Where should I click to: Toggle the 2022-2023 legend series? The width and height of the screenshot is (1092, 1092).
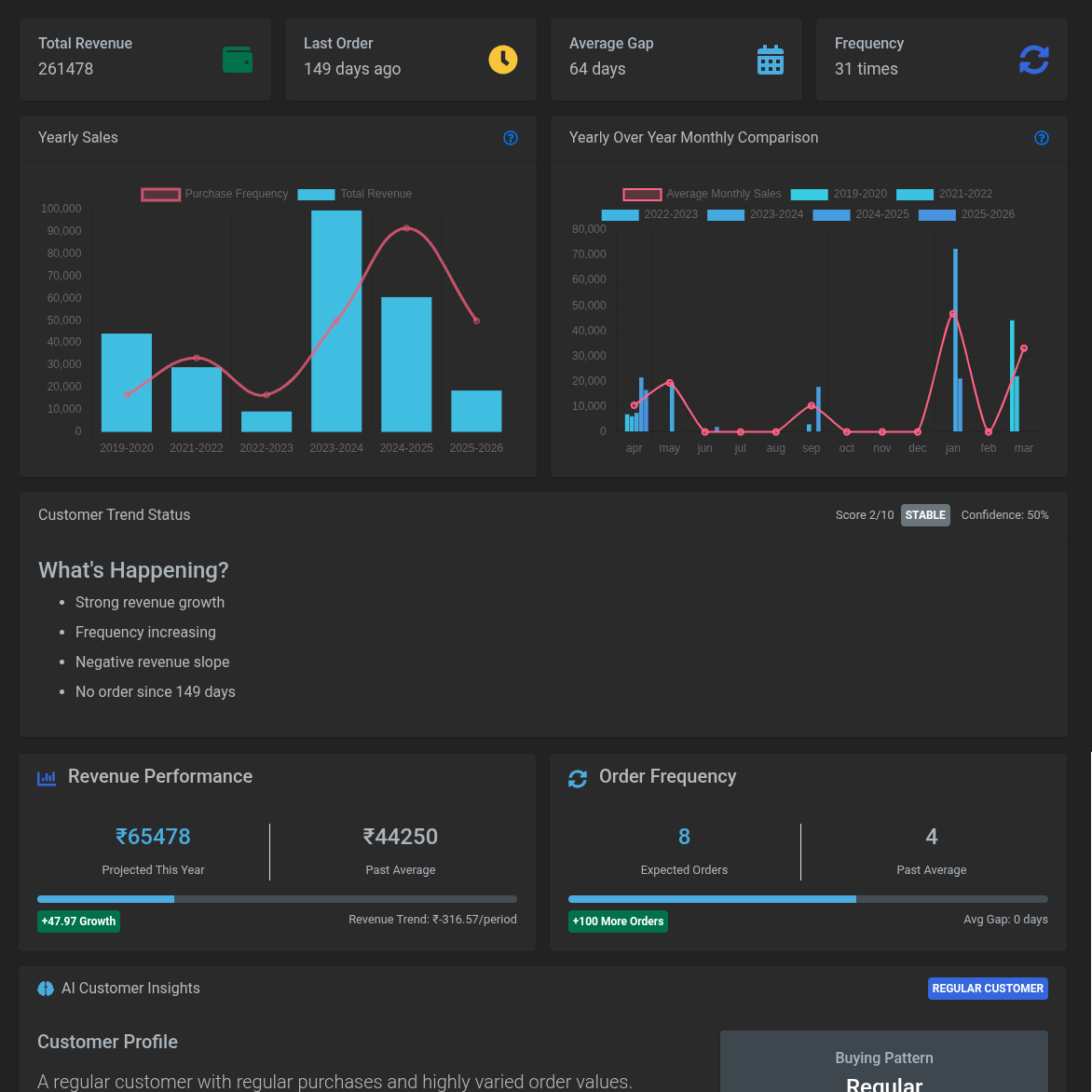click(649, 214)
